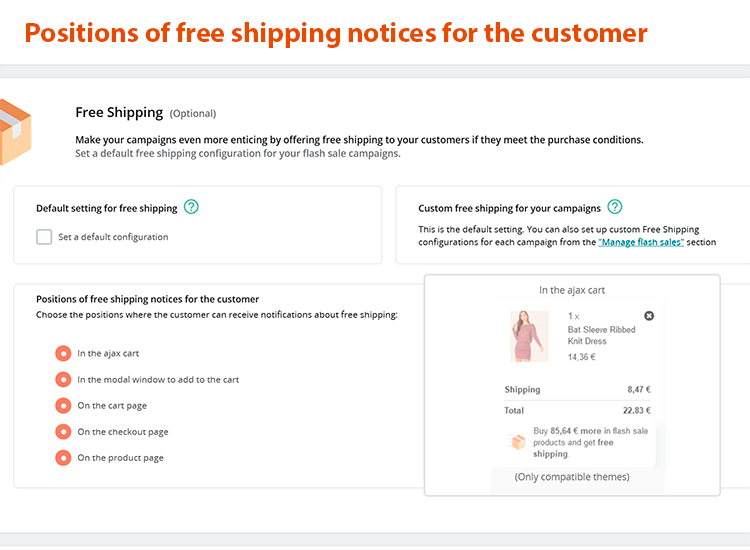Screen dimensions: 750x550
Task: Click the 14,36 € product price
Action: tap(581, 356)
